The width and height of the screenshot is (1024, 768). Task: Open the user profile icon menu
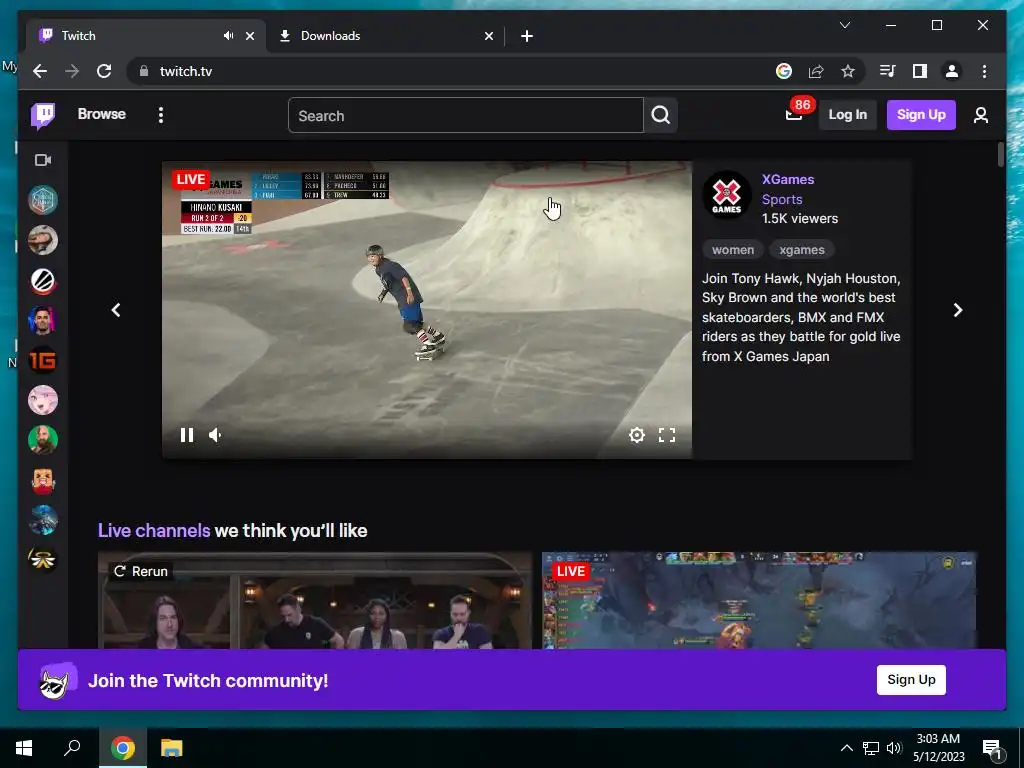980,116
